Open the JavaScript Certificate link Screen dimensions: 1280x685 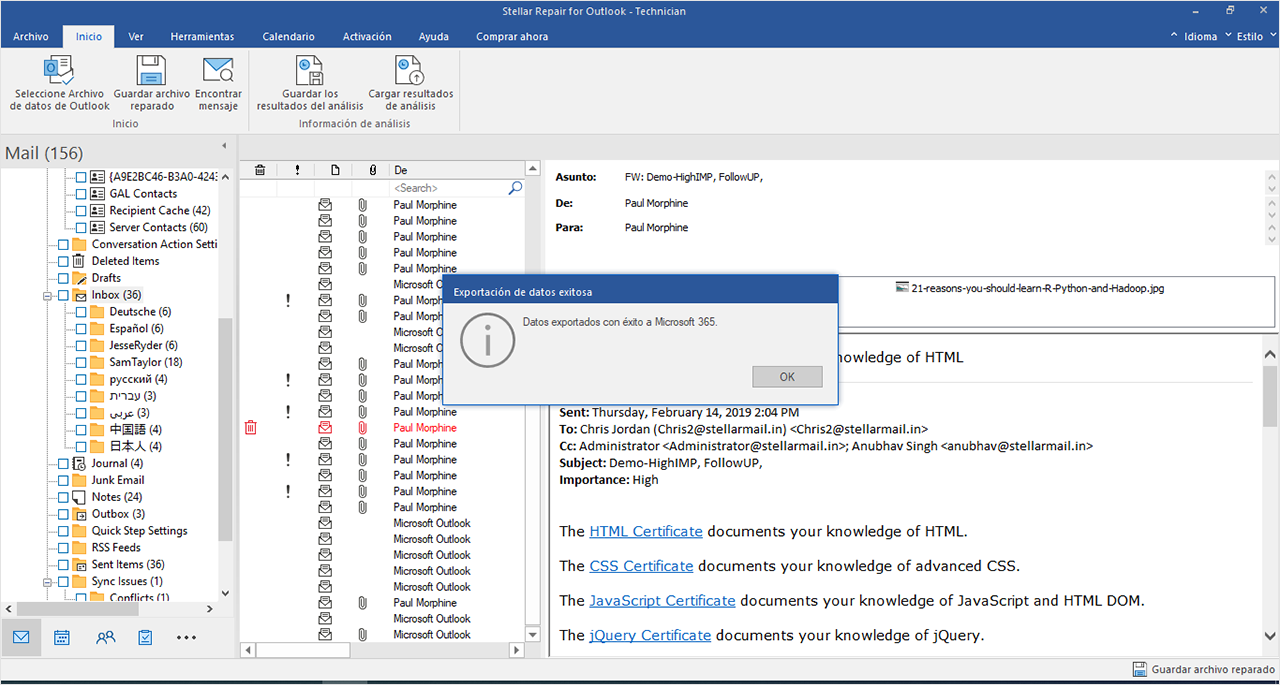pos(662,601)
